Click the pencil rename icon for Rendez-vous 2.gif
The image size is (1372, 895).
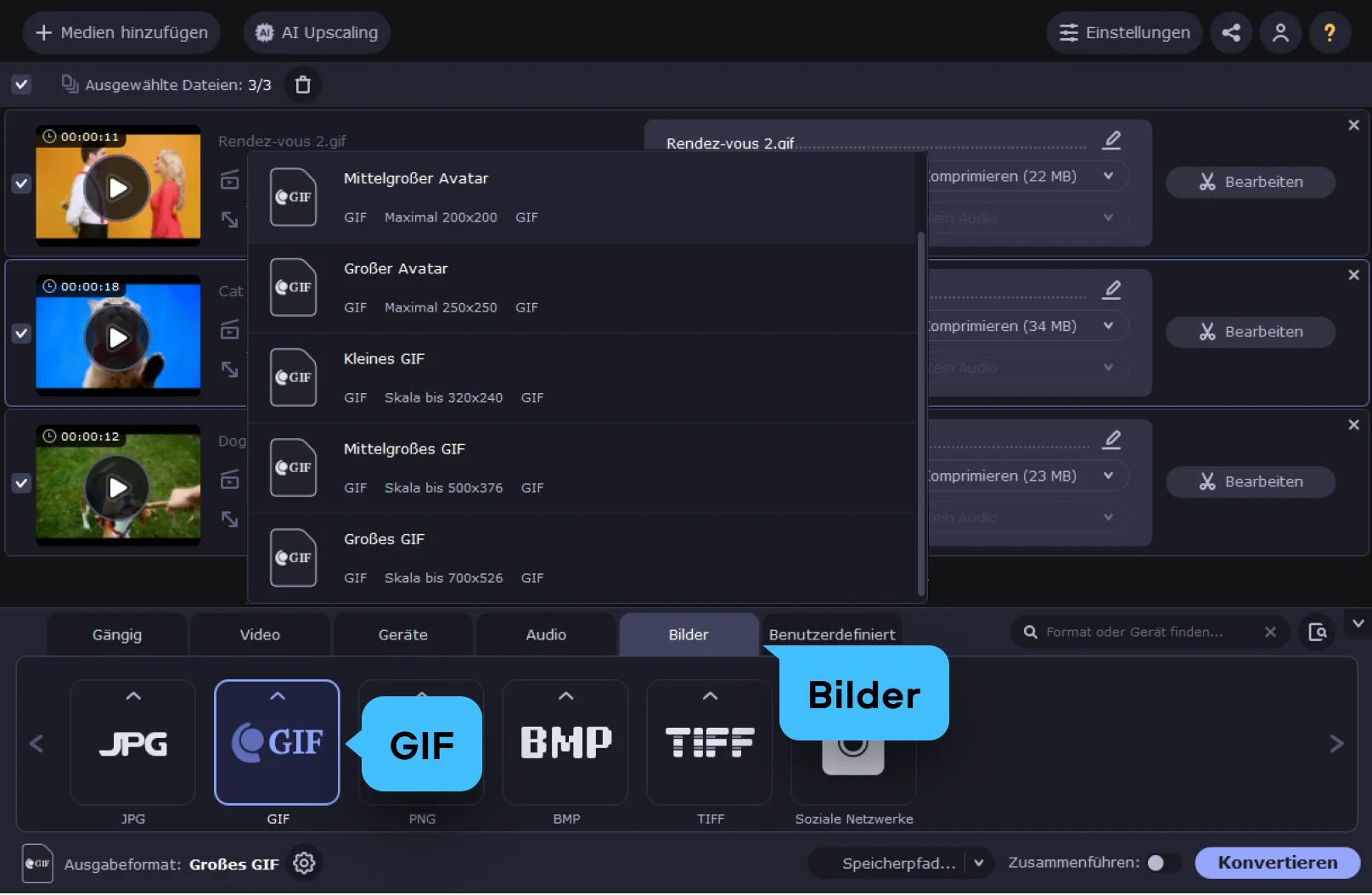(1111, 140)
